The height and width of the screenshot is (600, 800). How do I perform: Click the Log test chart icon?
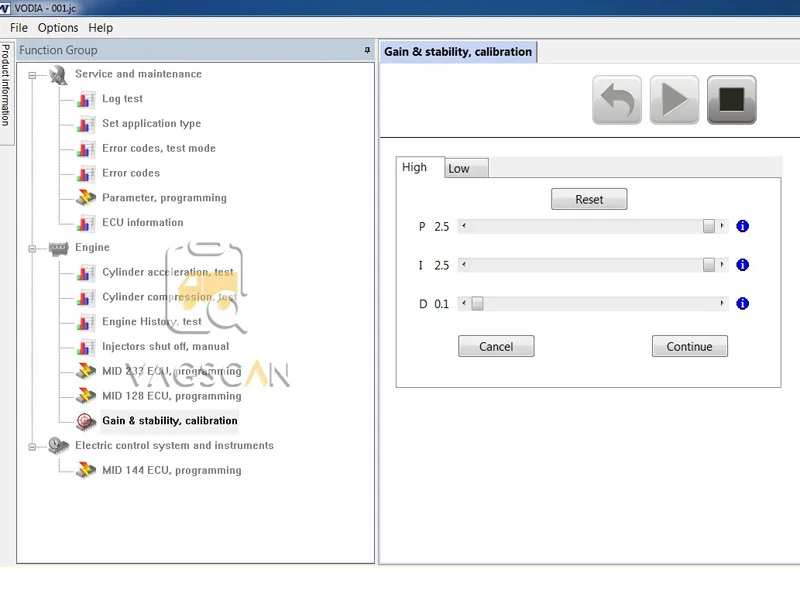point(86,99)
